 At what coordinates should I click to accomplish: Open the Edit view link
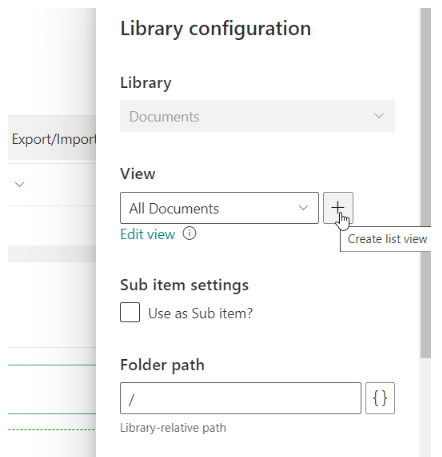pos(147,234)
